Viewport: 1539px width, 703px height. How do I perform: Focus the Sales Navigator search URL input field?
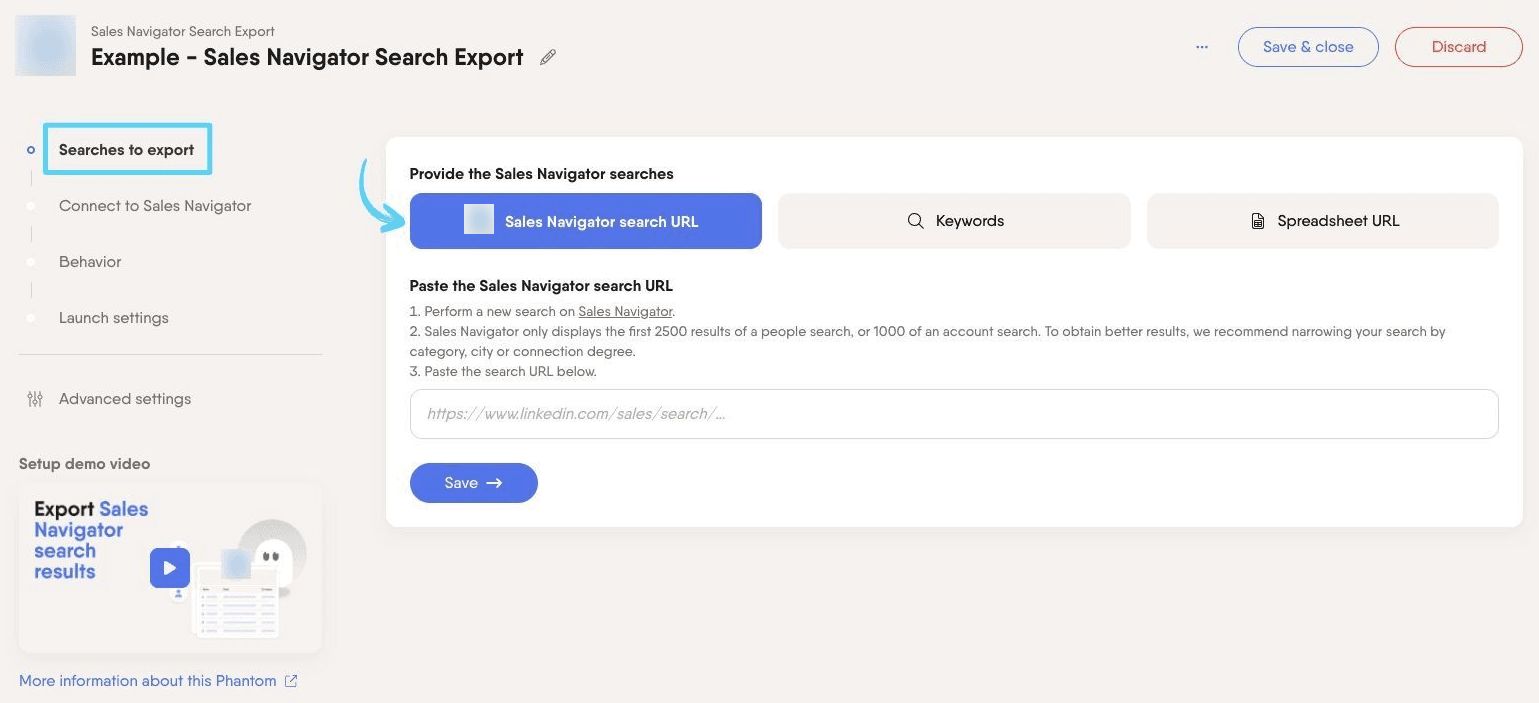(x=954, y=414)
